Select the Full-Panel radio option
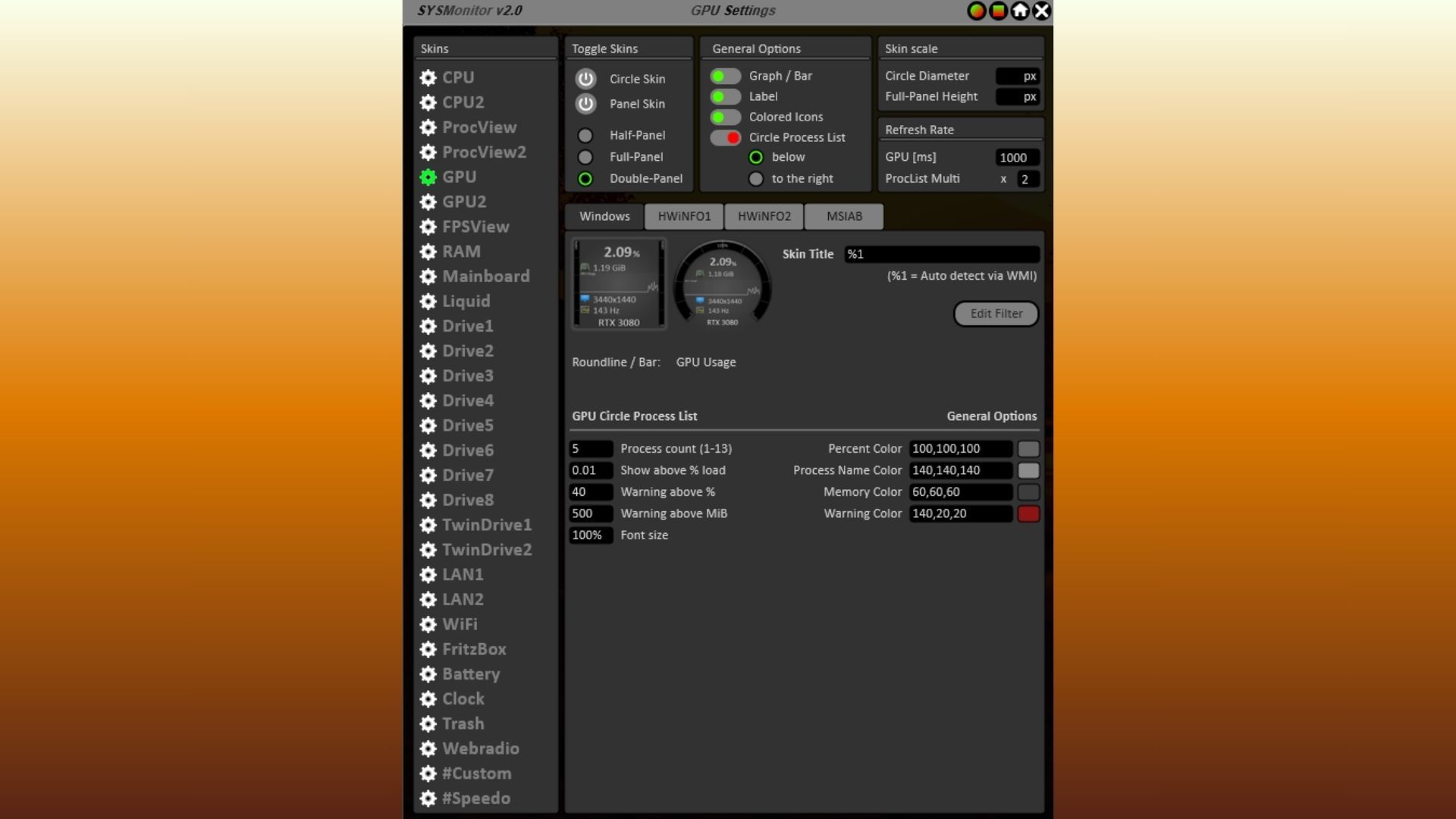1456x819 pixels. (585, 157)
